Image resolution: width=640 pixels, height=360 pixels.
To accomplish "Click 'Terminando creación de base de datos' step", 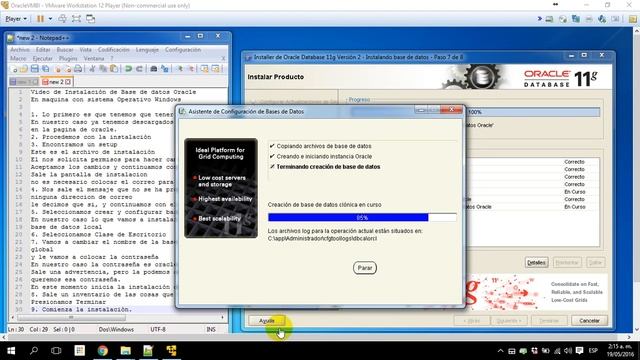I will tap(328, 167).
